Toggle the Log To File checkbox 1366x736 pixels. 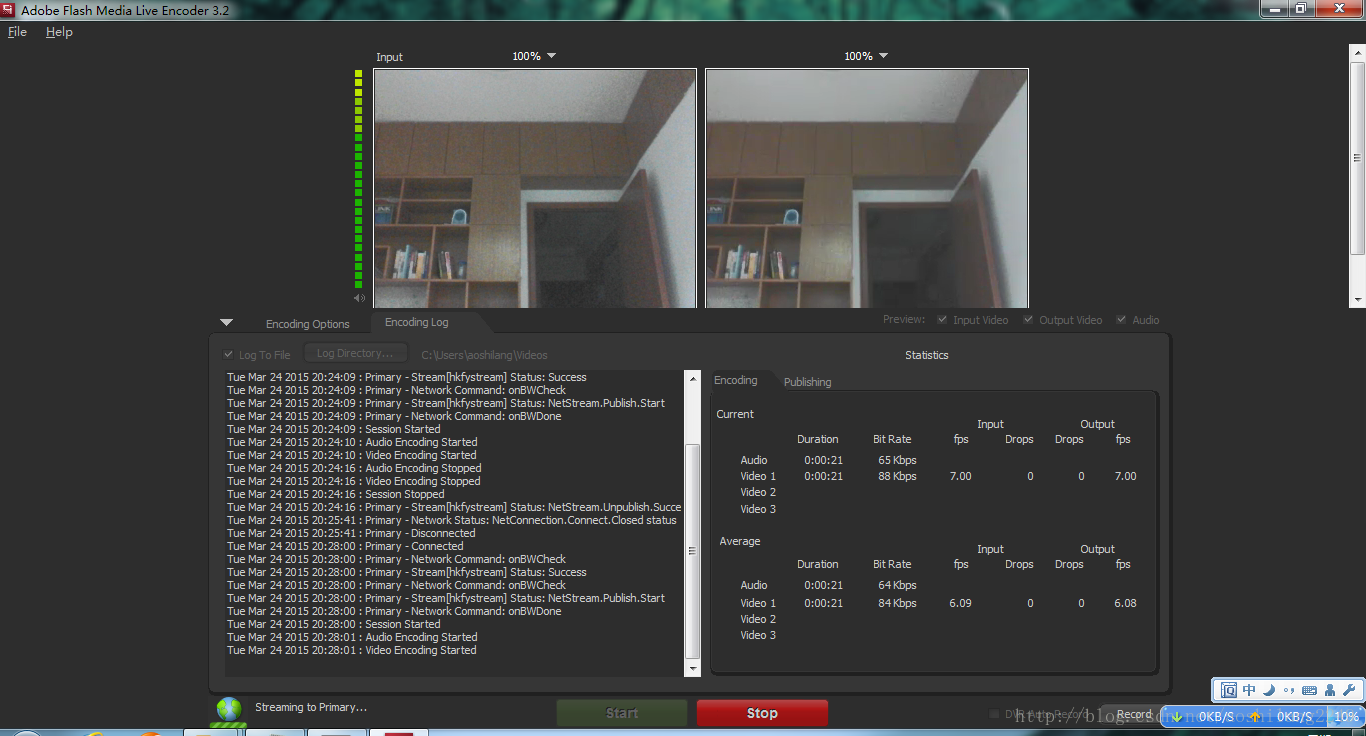coord(230,355)
